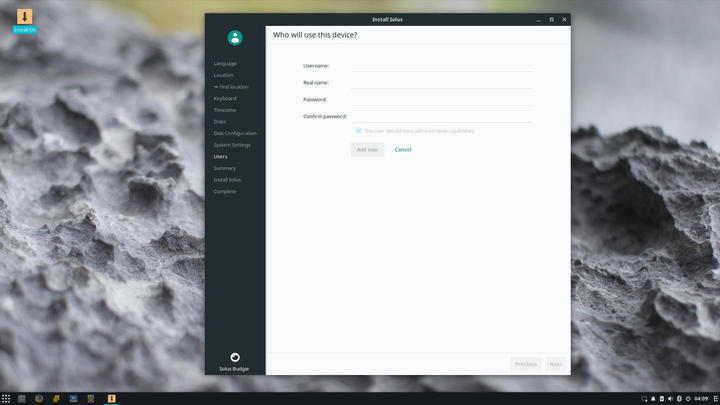The image size is (720, 405).
Task: Toggle administrative capabilities checkbox
Action: (358, 131)
